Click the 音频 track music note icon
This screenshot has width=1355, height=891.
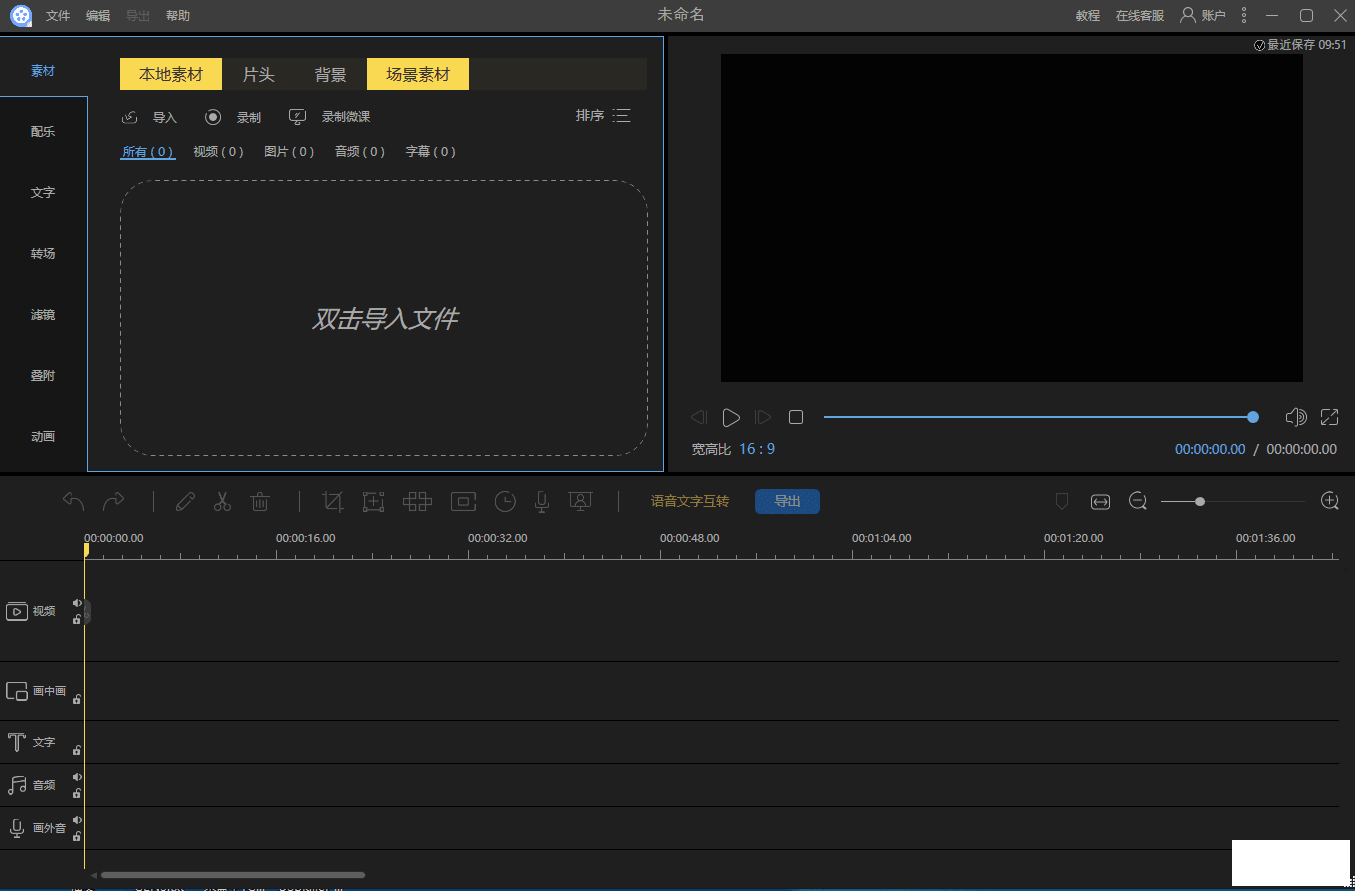click(x=17, y=785)
